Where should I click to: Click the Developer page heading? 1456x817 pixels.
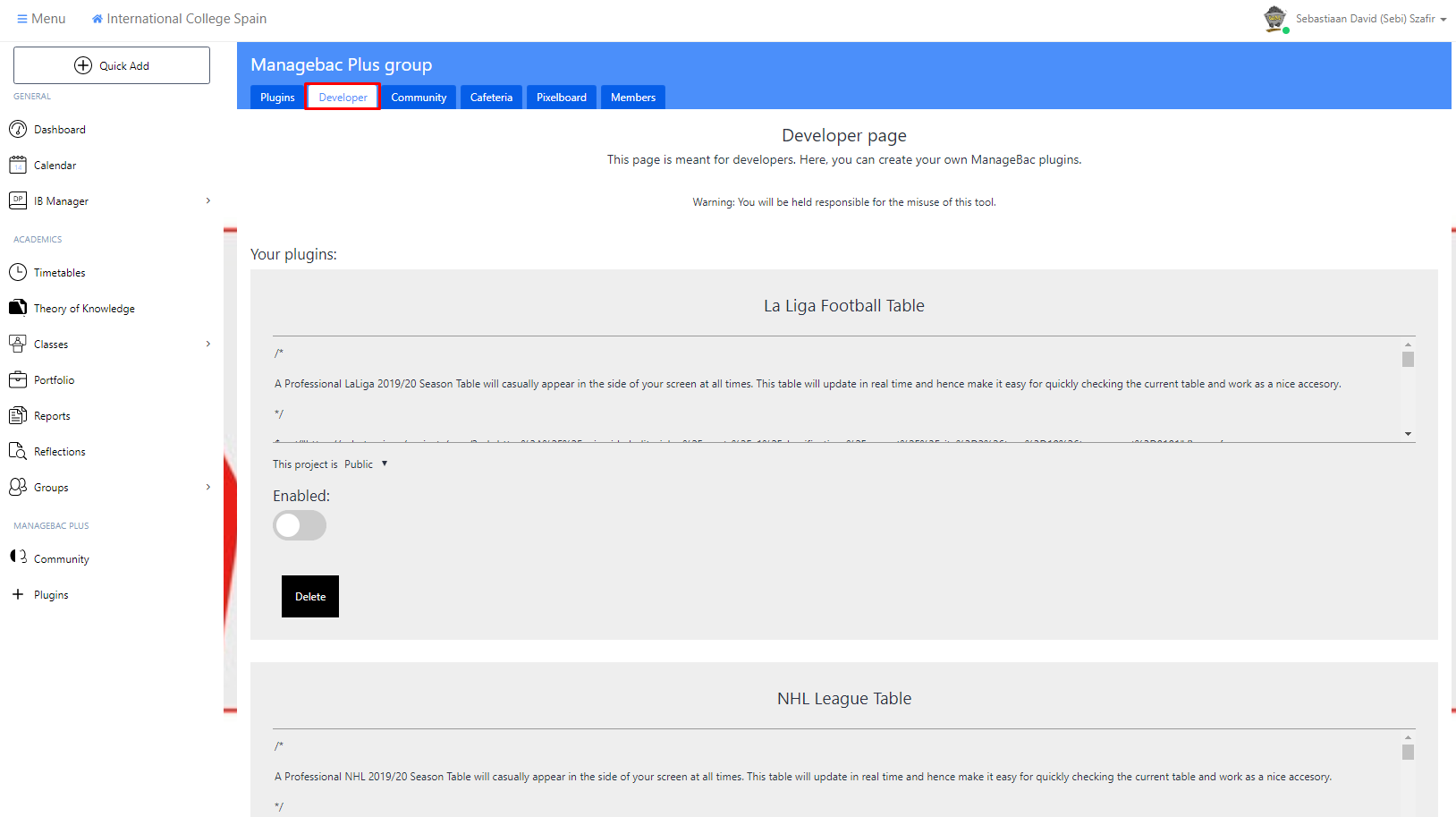point(844,136)
